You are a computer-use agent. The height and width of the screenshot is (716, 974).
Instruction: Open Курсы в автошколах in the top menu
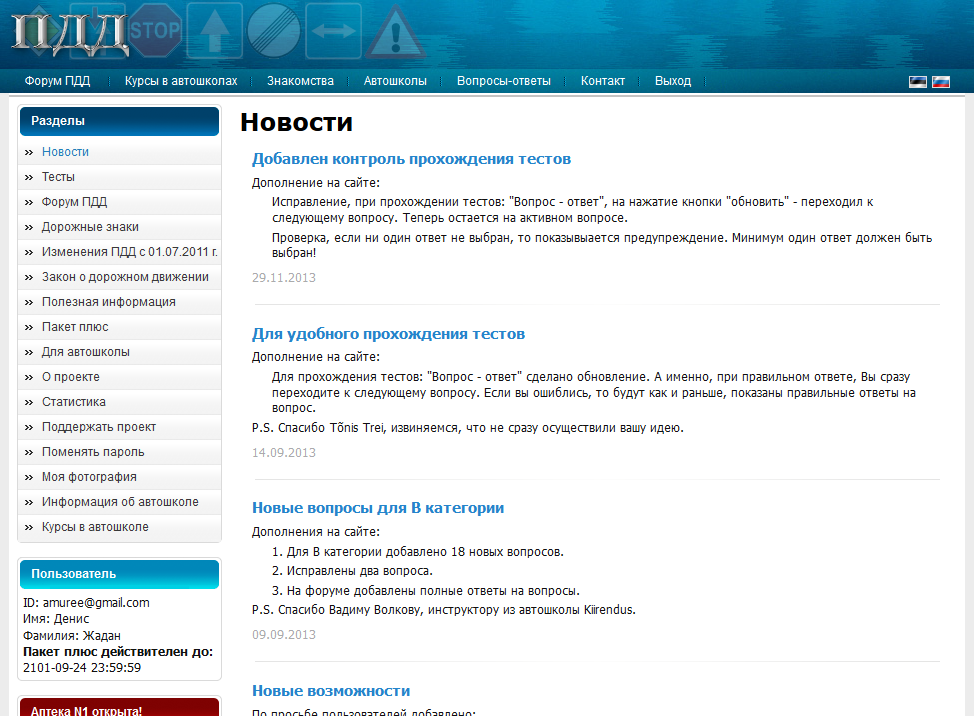181,81
